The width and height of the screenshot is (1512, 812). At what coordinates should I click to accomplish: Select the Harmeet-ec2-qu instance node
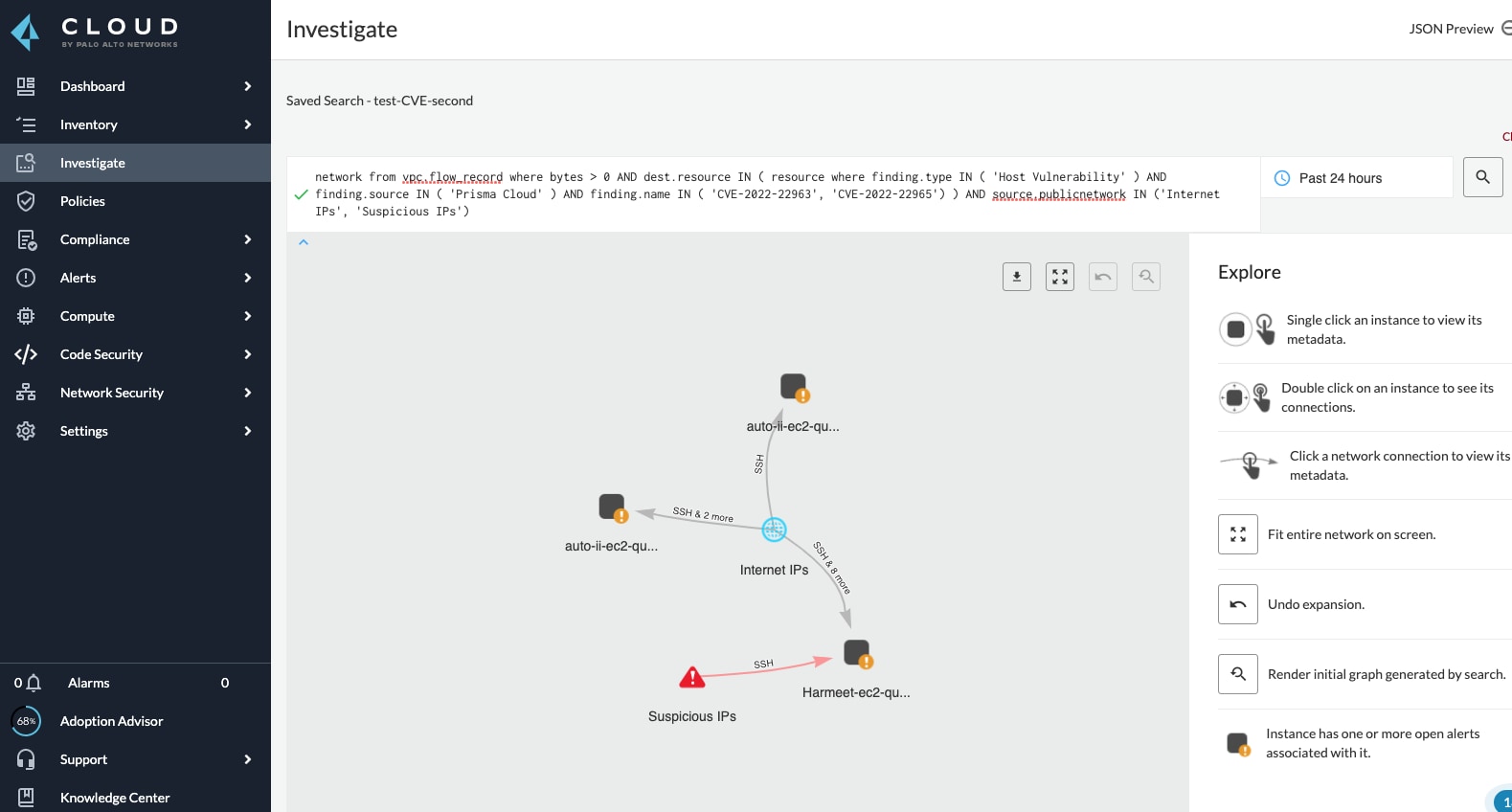pyautogui.click(x=858, y=654)
